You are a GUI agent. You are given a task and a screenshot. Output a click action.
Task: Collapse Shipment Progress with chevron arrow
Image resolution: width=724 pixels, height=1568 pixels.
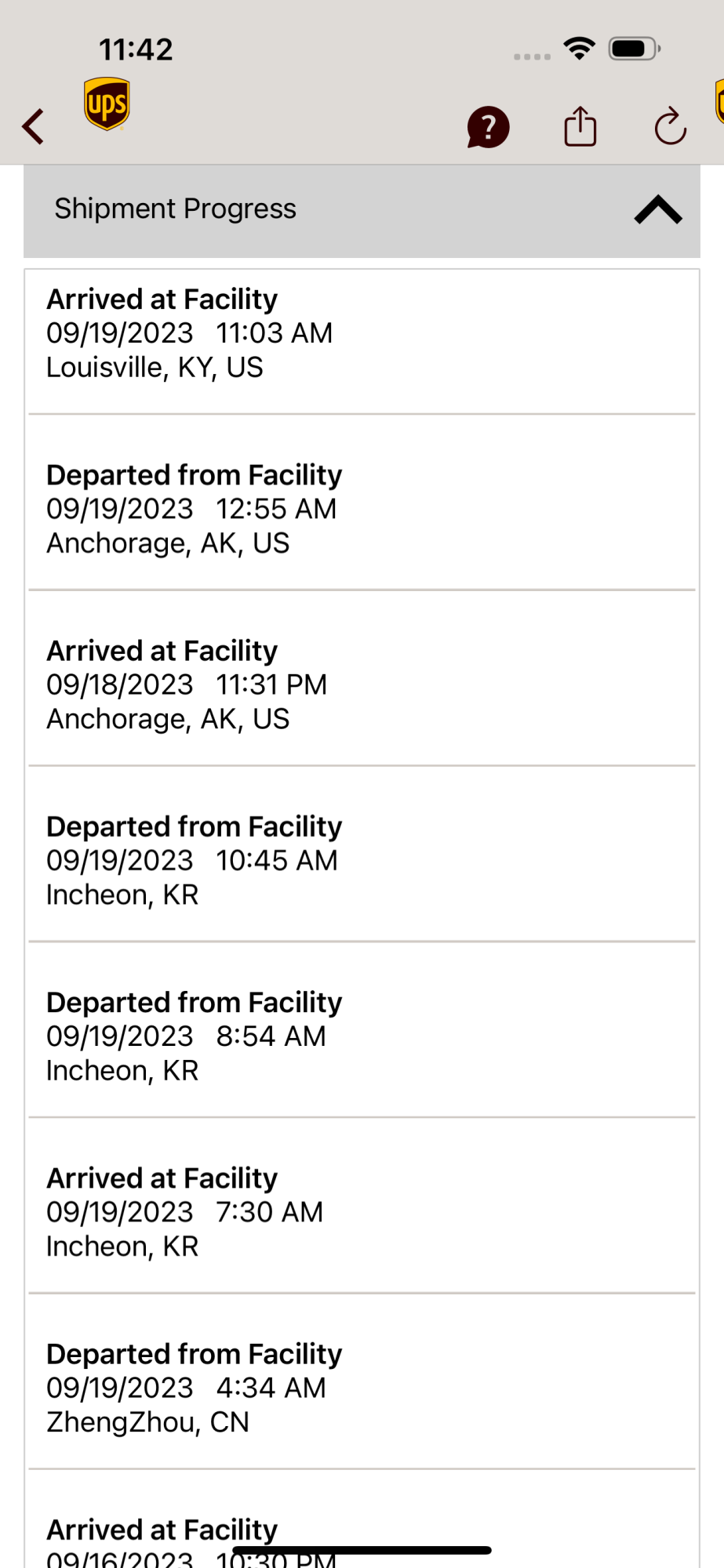click(657, 210)
